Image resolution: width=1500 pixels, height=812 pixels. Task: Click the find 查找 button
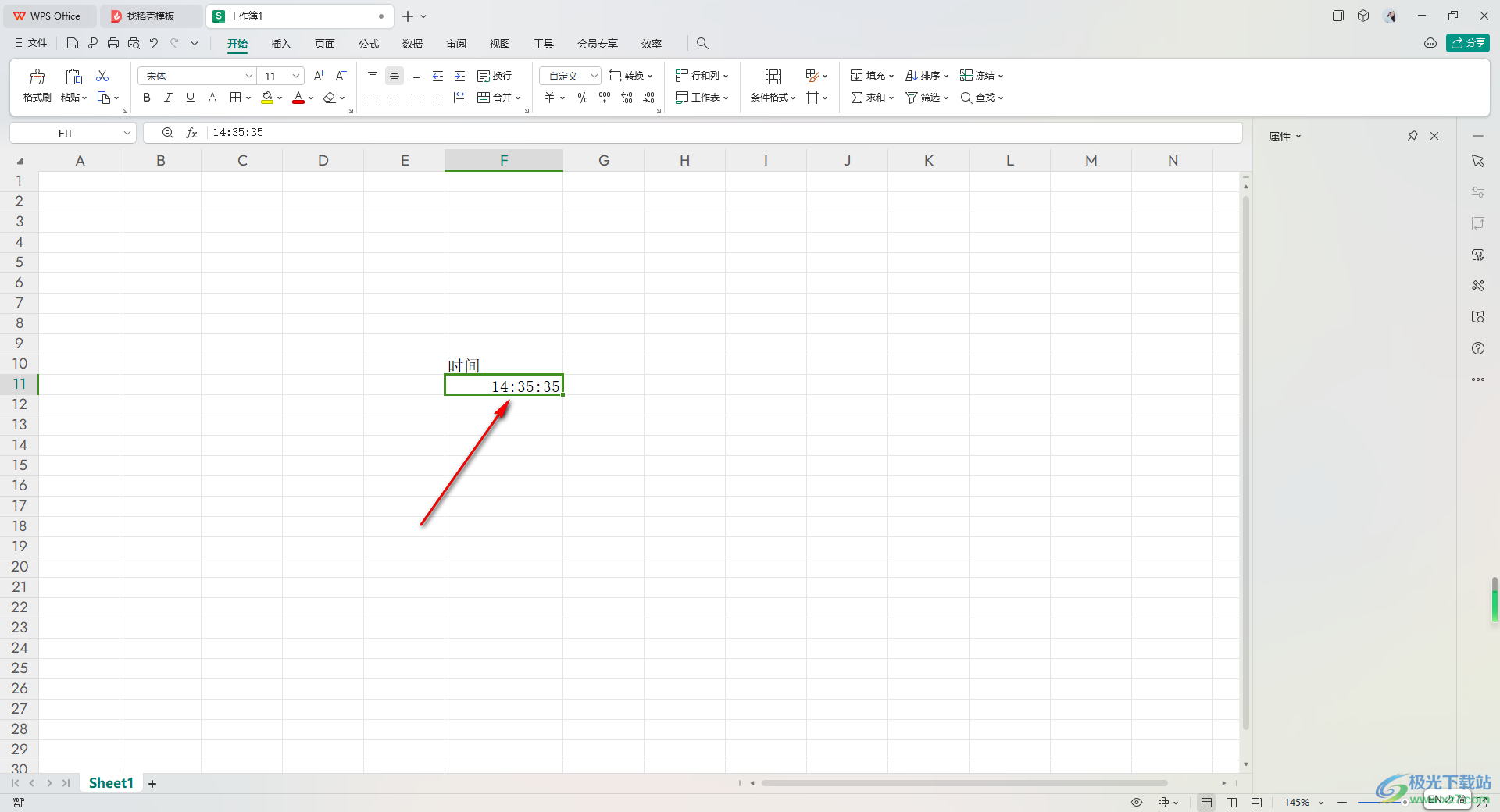(x=981, y=98)
